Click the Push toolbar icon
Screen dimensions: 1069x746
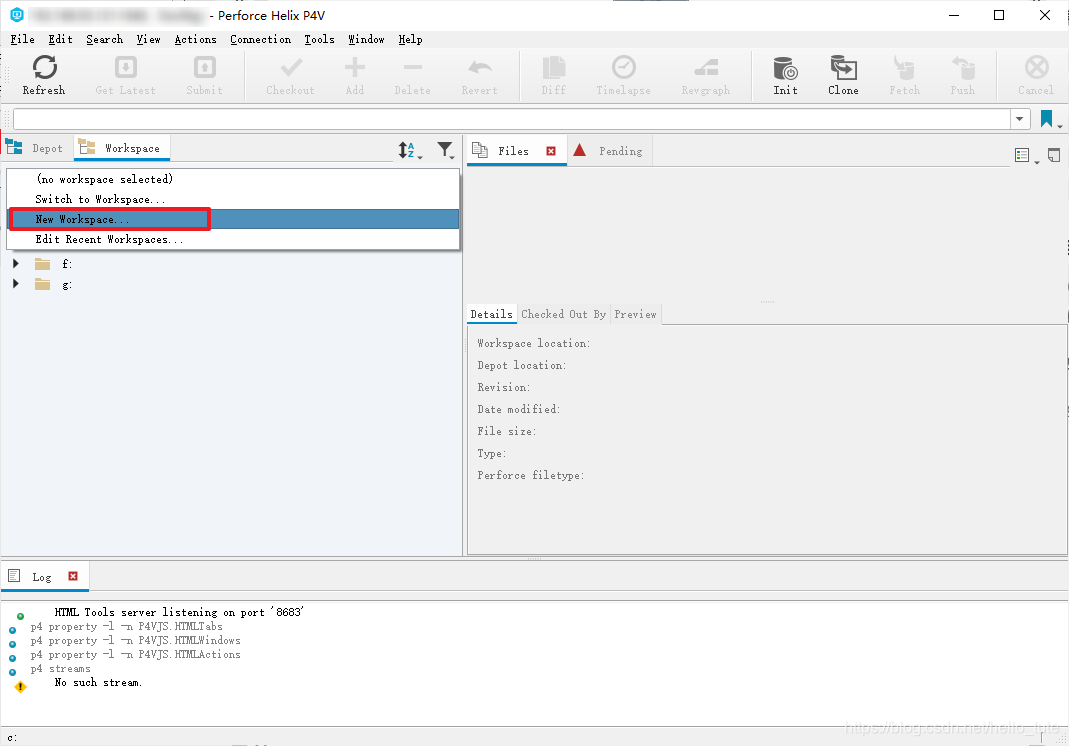click(x=963, y=68)
